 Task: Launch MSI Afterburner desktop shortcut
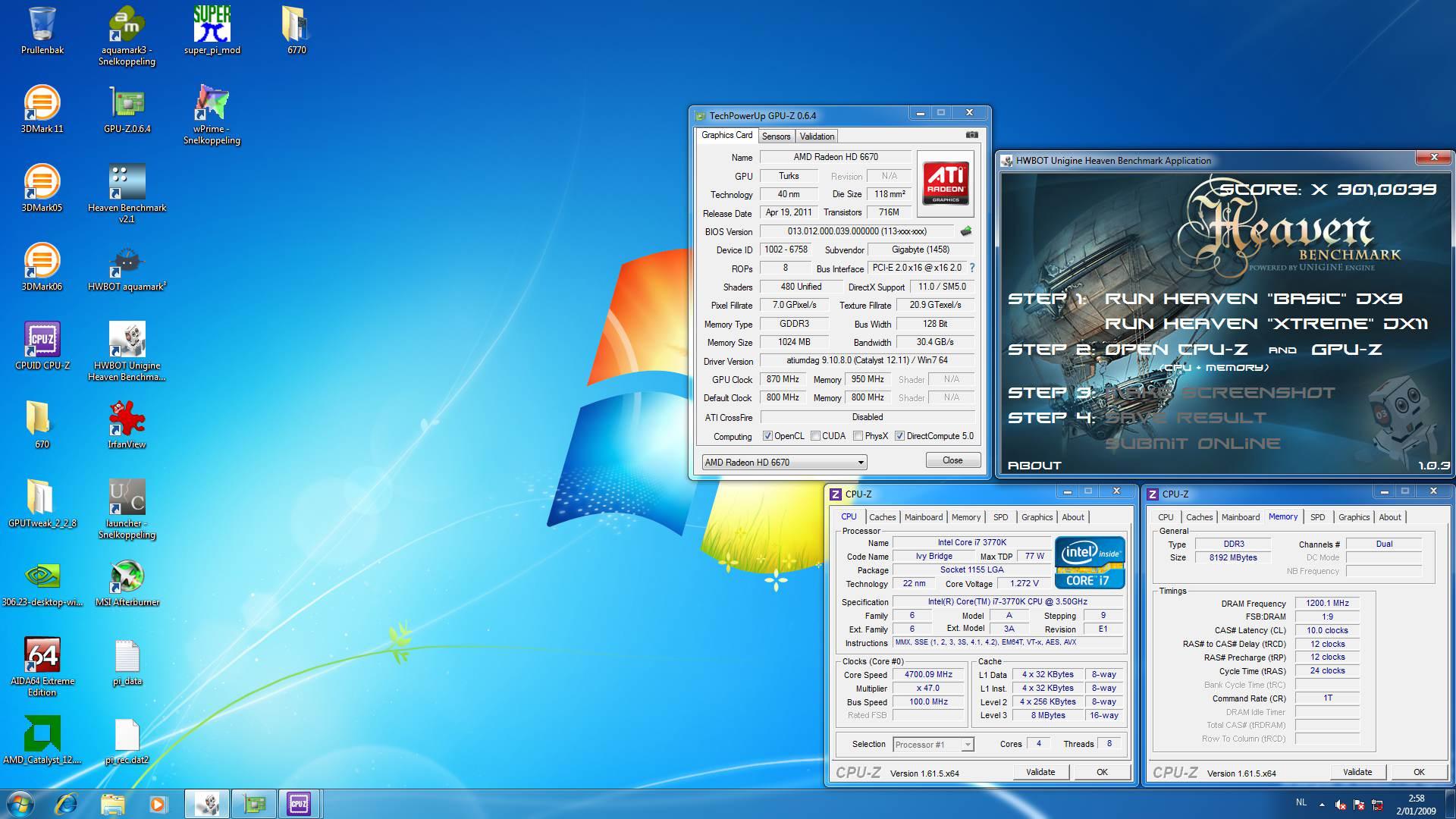tap(127, 582)
